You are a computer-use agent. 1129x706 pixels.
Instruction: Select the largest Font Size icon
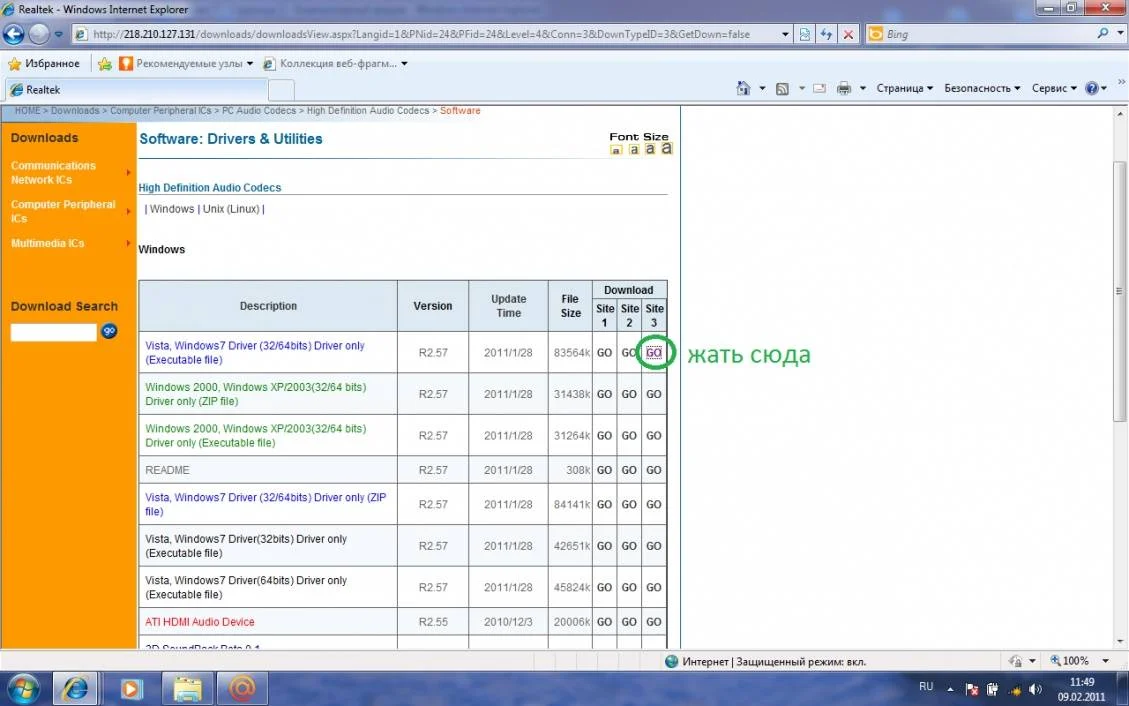pyautogui.click(x=667, y=149)
